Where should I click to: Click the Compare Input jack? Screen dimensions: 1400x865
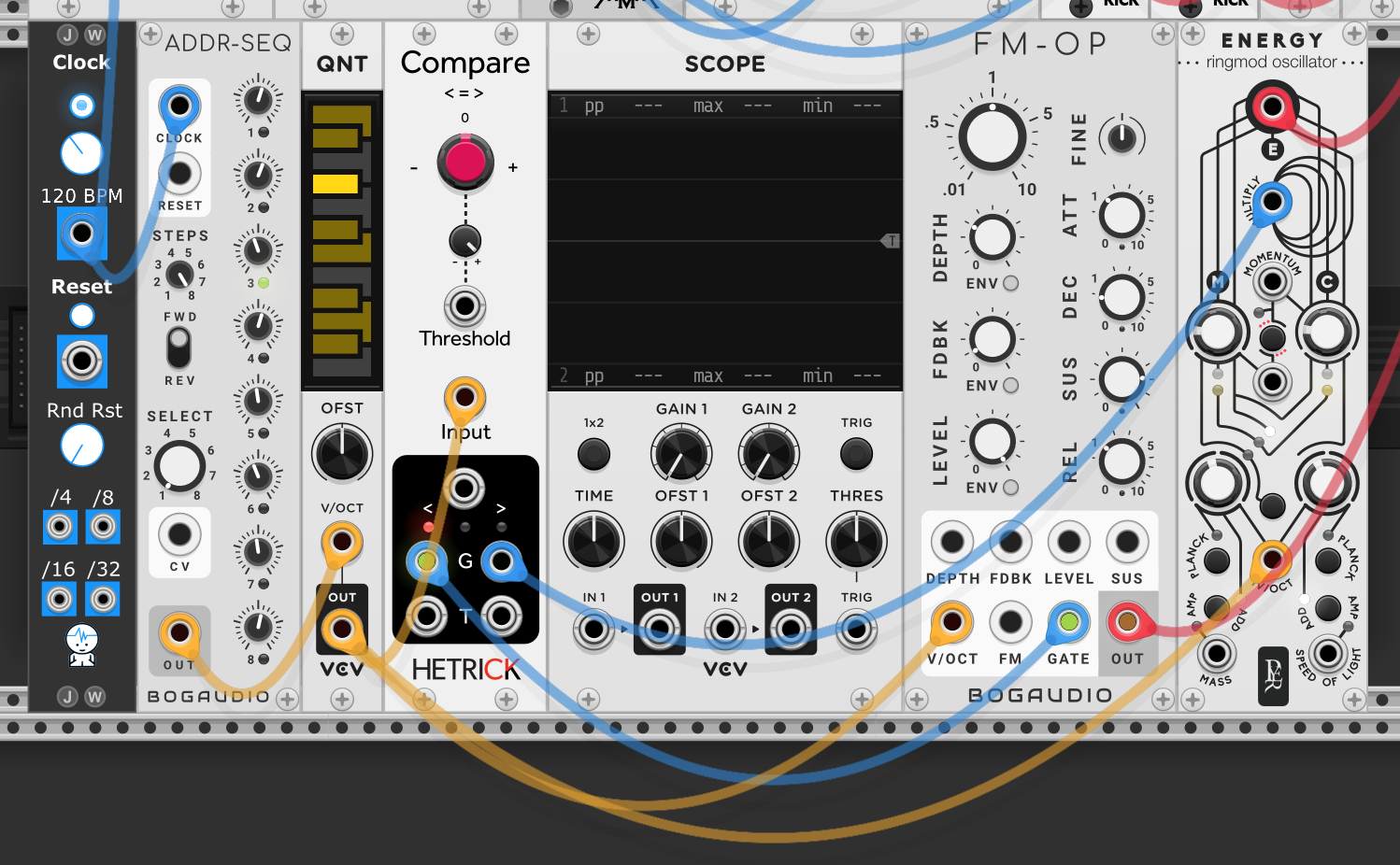pos(464,397)
